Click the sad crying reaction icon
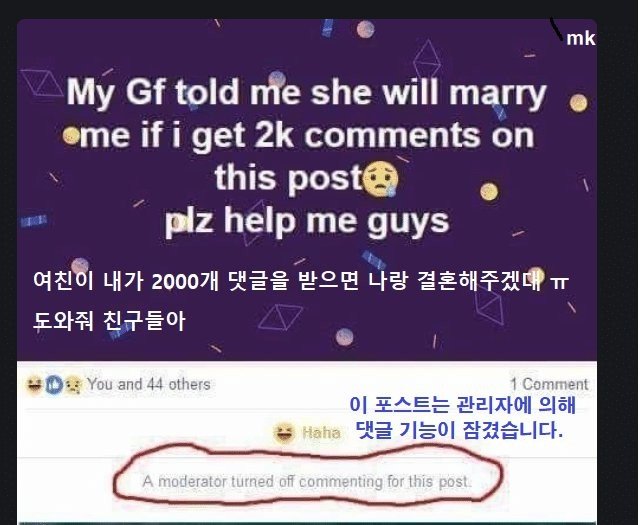This screenshot has width=640, height=525. (73, 385)
